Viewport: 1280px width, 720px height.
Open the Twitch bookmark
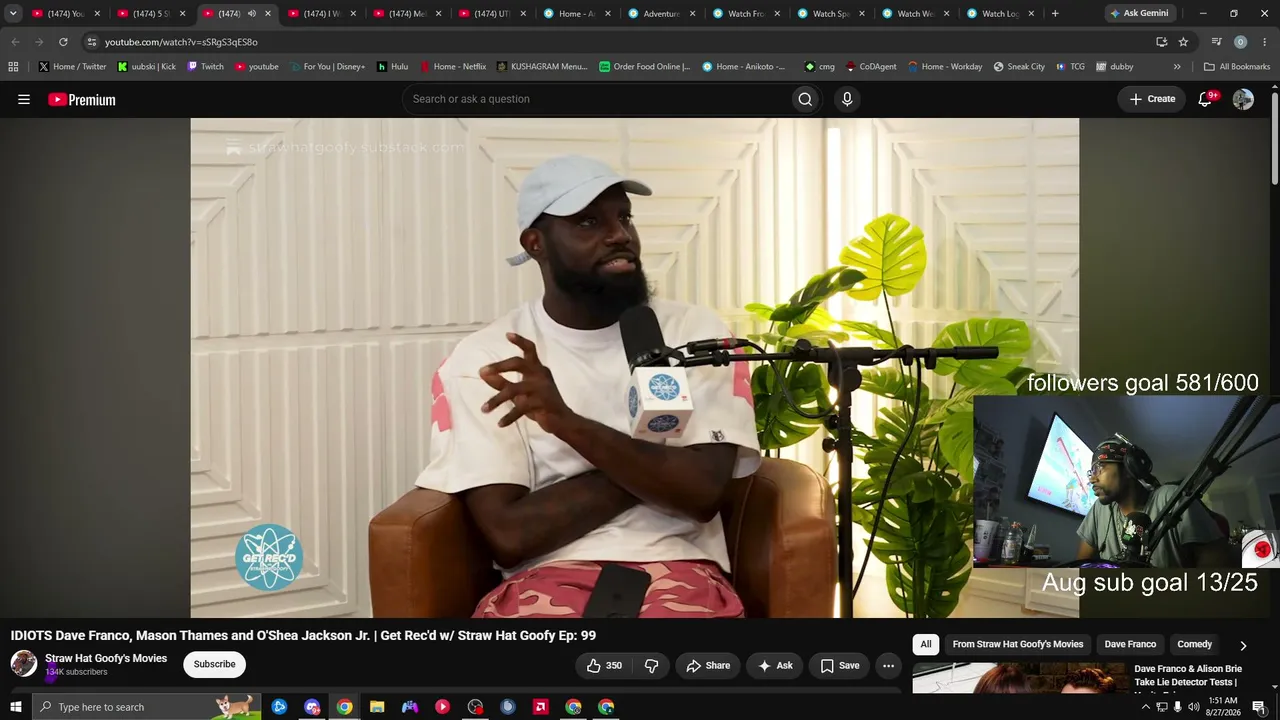pos(205,67)
